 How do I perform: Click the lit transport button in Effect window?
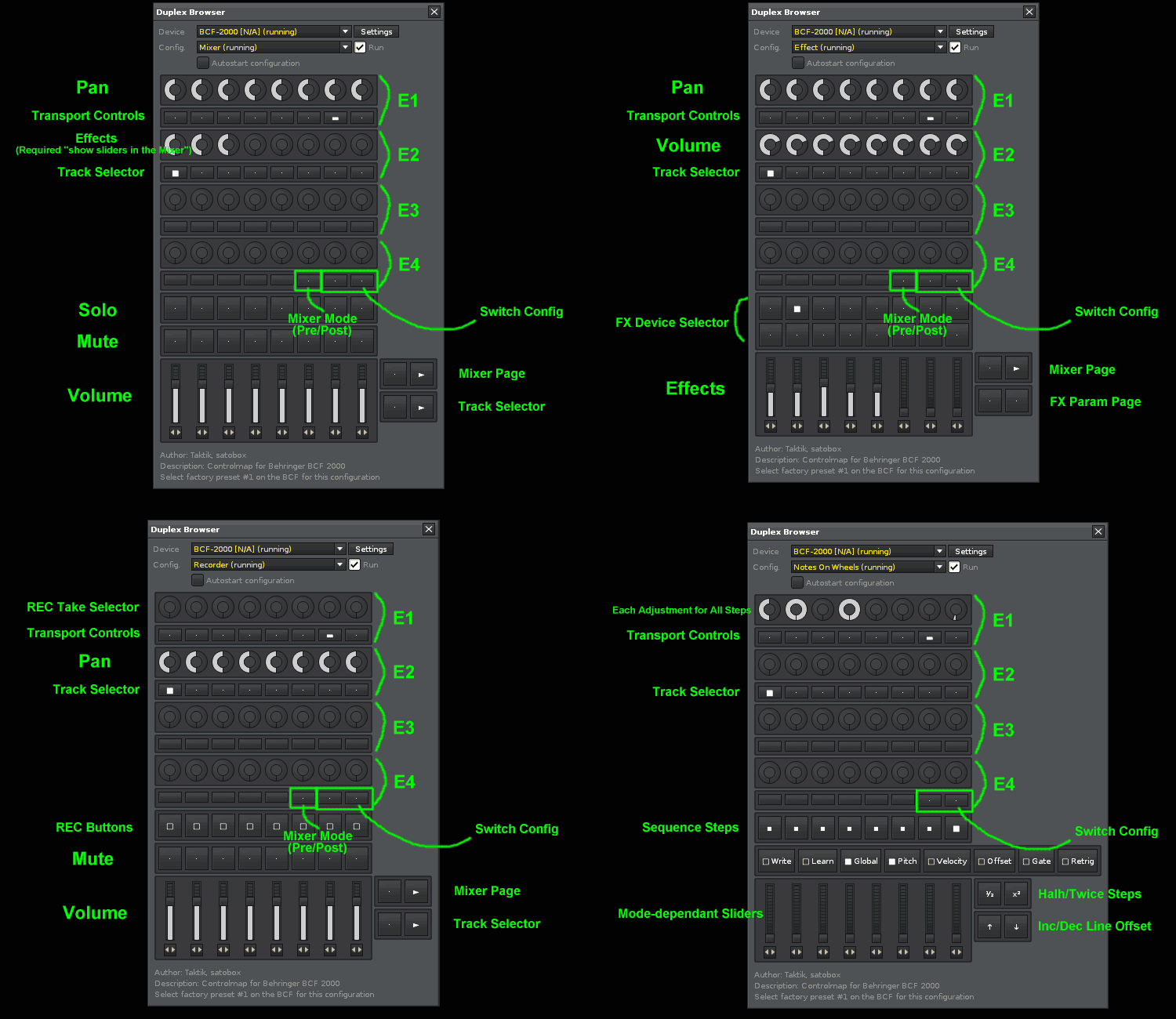(931, 118)
